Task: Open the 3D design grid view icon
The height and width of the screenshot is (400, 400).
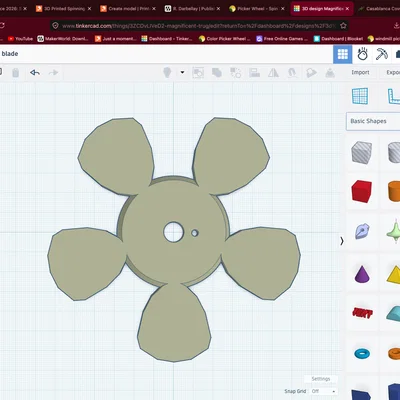Action: click(x=343, y=54)
